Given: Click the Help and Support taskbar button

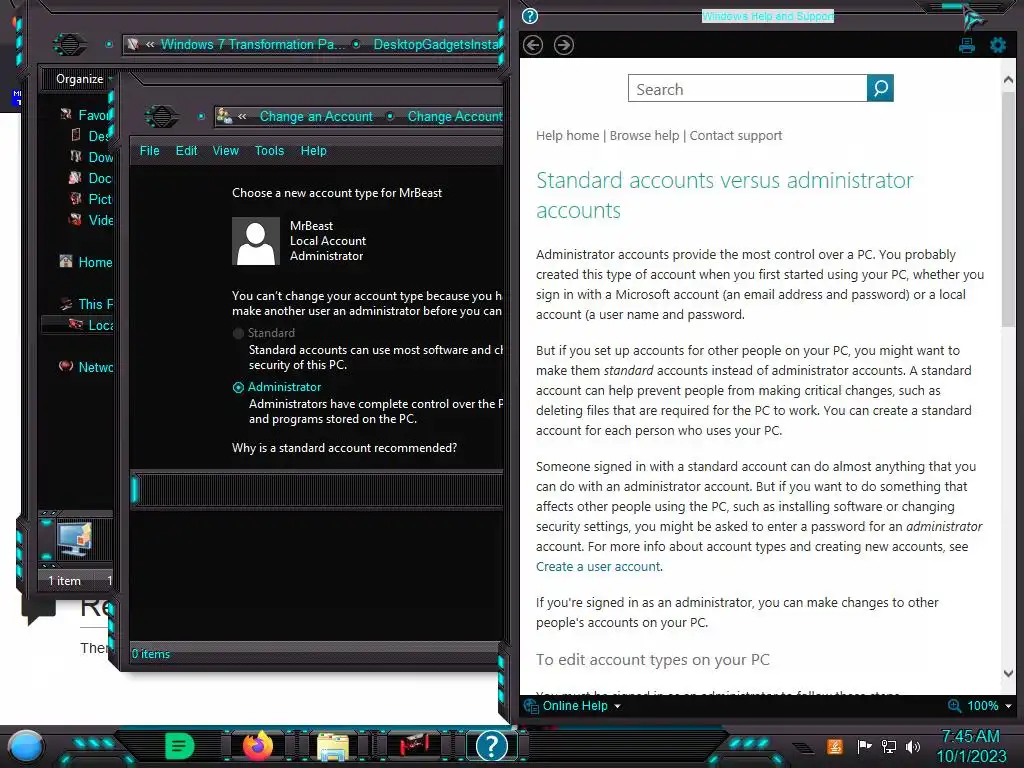Looking at the screenshot, I should click(492, 746).
